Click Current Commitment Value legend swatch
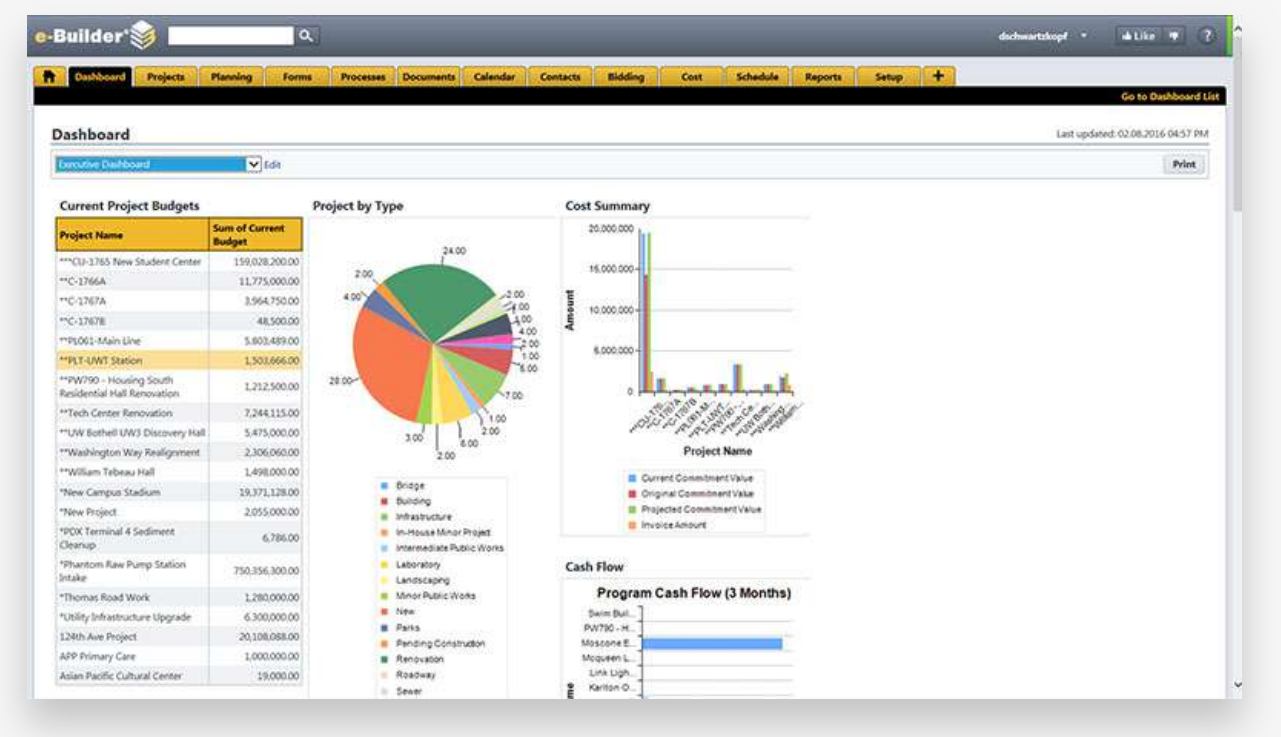Viewport: 1281px width, 737px height. (630, 478)
